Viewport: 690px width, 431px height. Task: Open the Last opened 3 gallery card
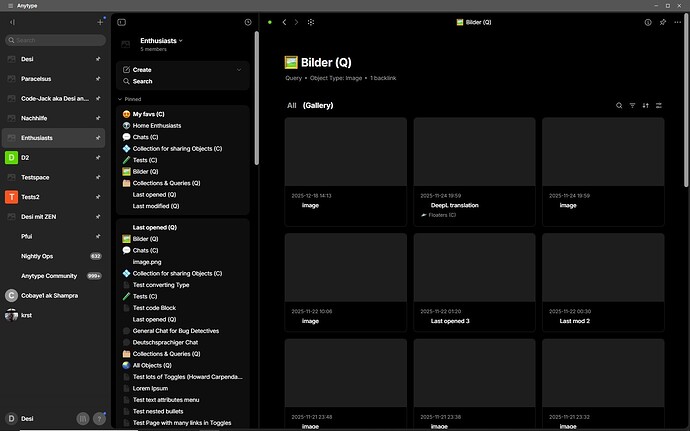(x=474, y=282)
